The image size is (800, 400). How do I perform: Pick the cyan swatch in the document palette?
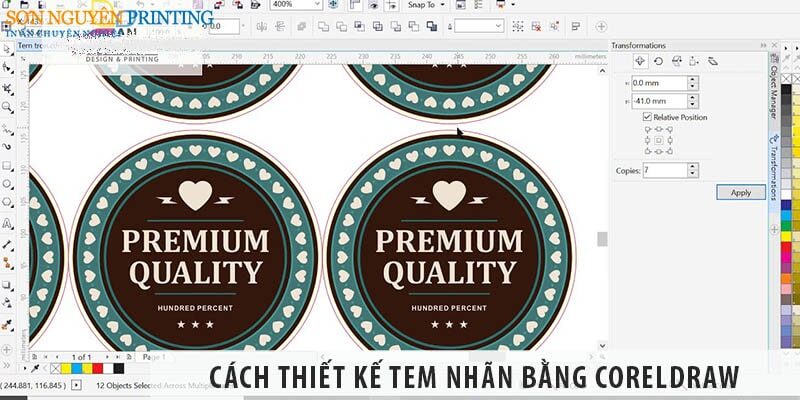tap(77, 368)
